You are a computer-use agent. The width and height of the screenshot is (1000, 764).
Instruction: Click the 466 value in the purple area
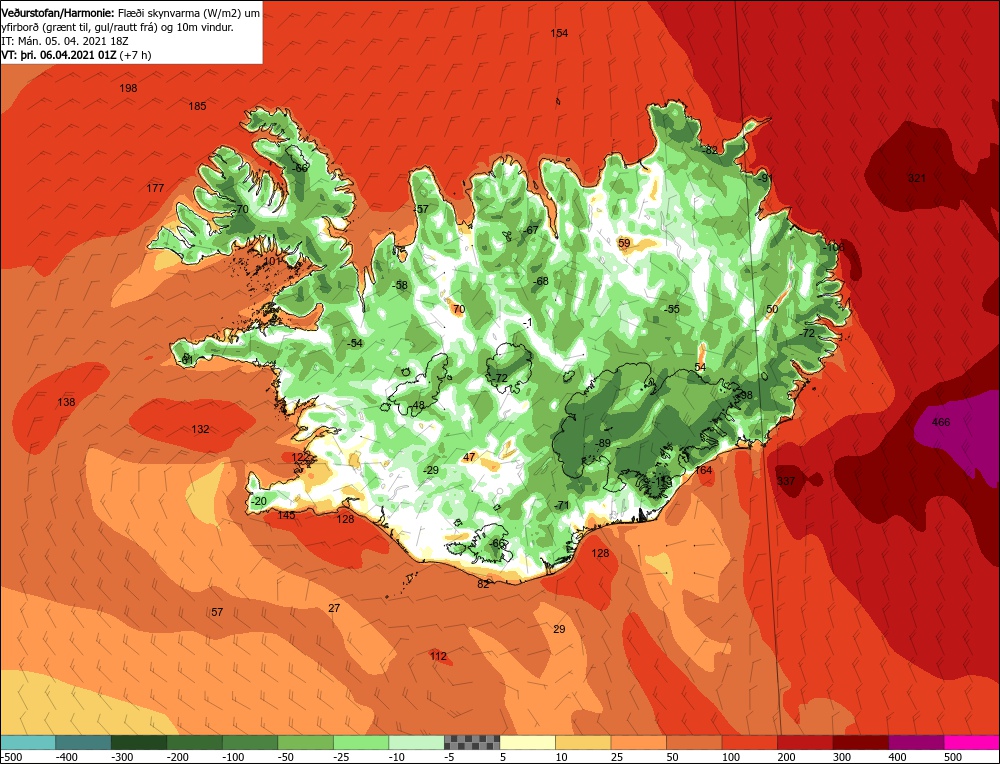click(941, 422)
